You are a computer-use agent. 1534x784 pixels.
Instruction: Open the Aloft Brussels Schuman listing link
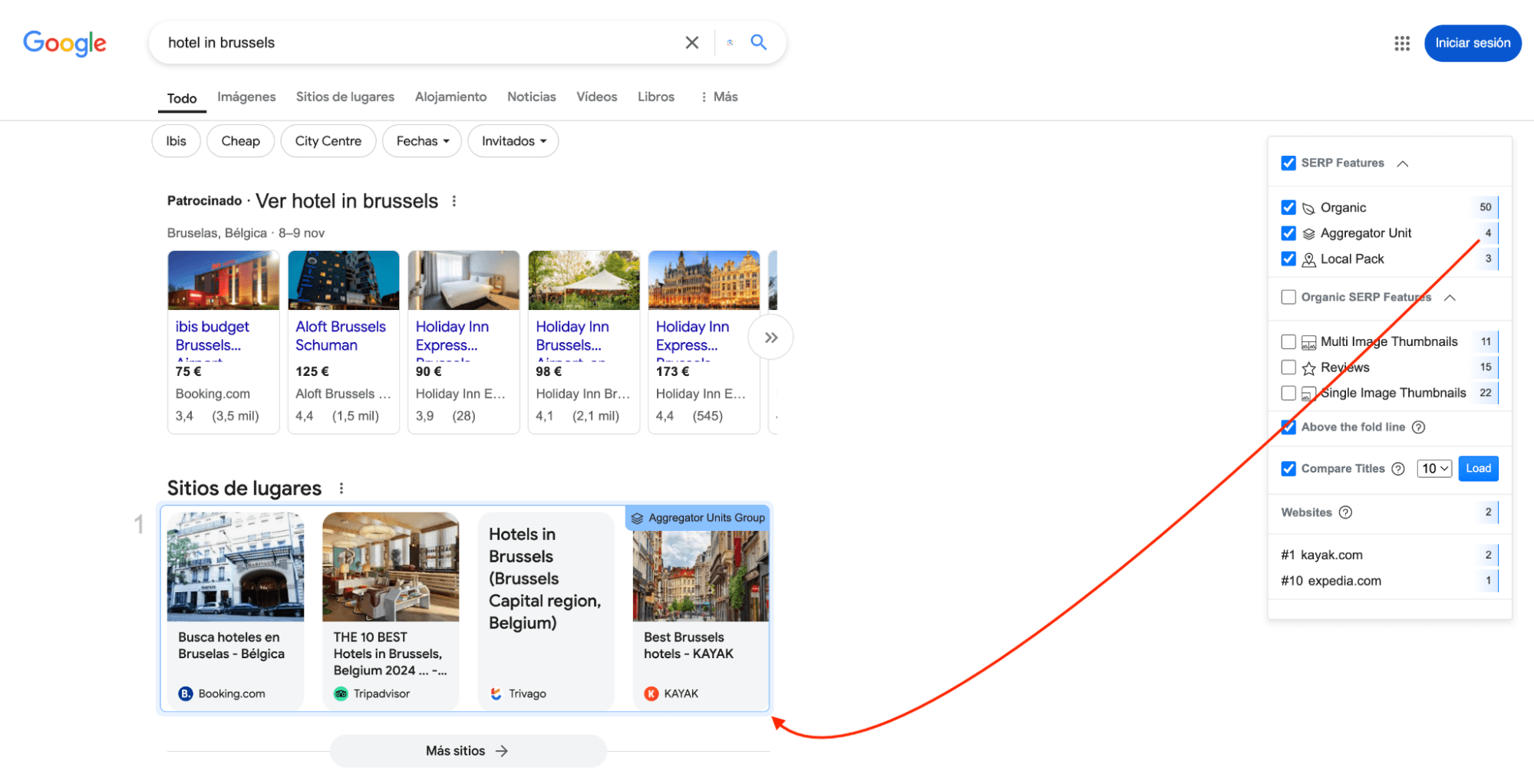341,336
